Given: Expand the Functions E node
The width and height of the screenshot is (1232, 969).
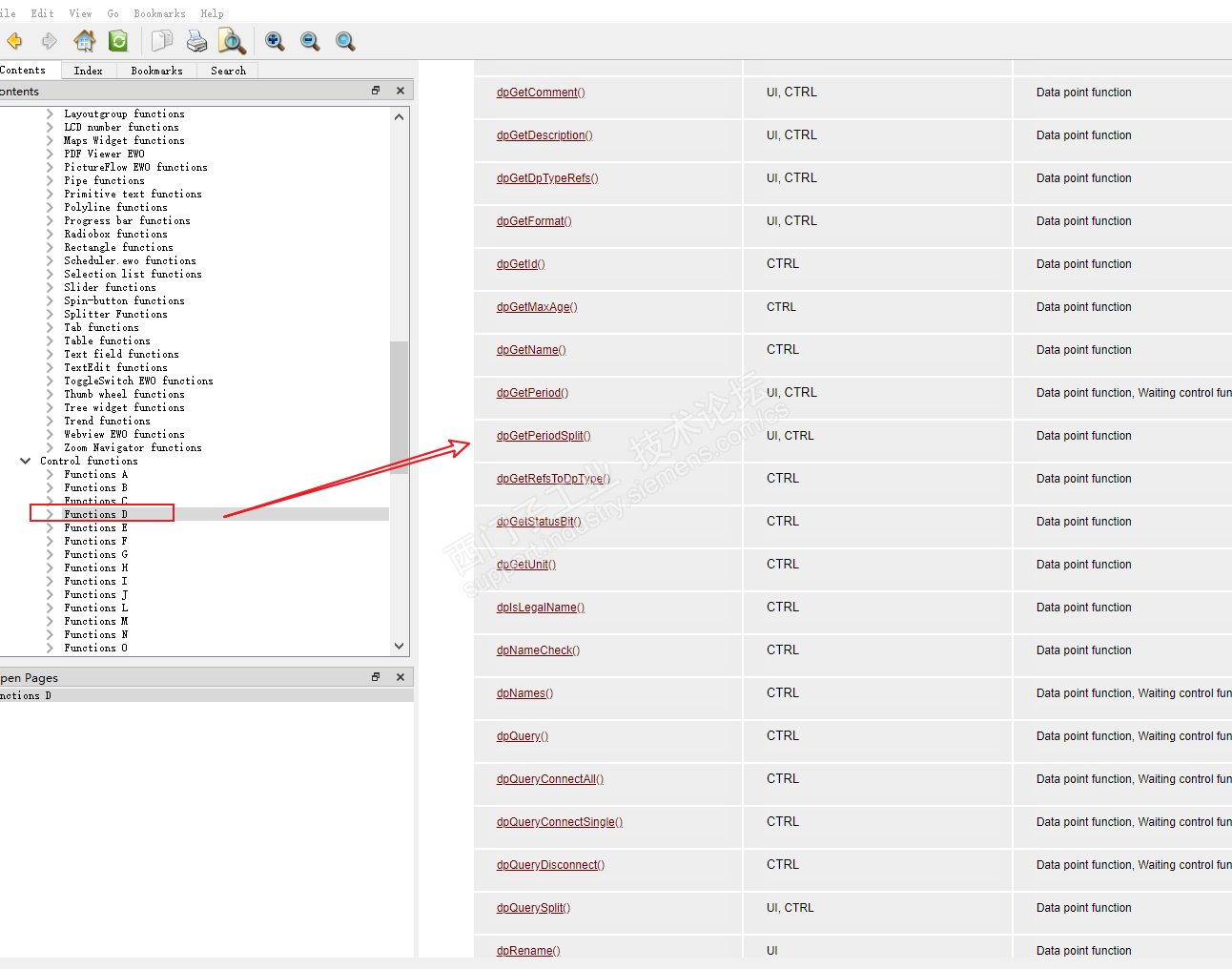Looking at the screenshot, I should click(x=50, y=527).
